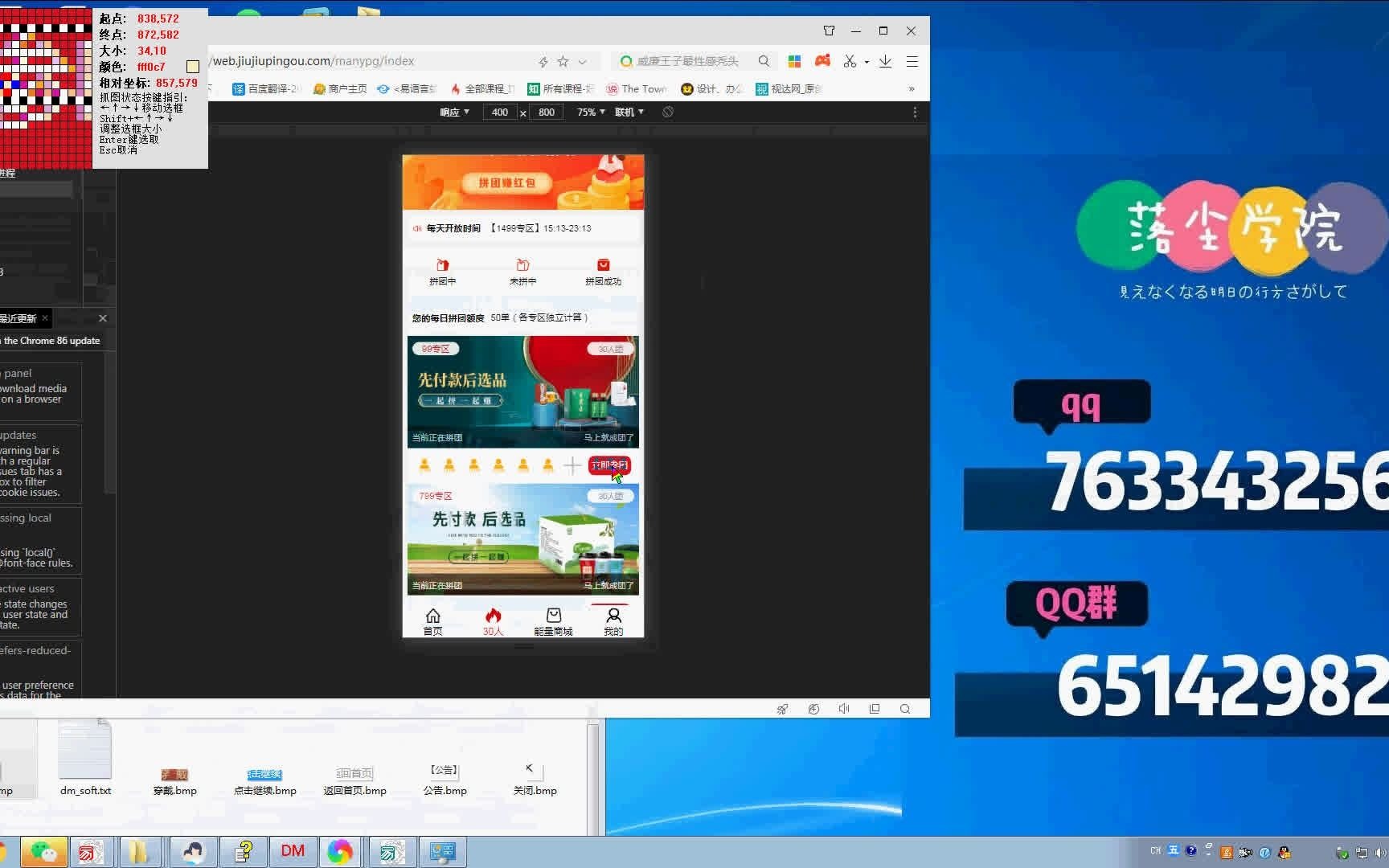Click the zoom magnifier icon in status bar
Screen dimensions: 1389x868
[905, 709]
